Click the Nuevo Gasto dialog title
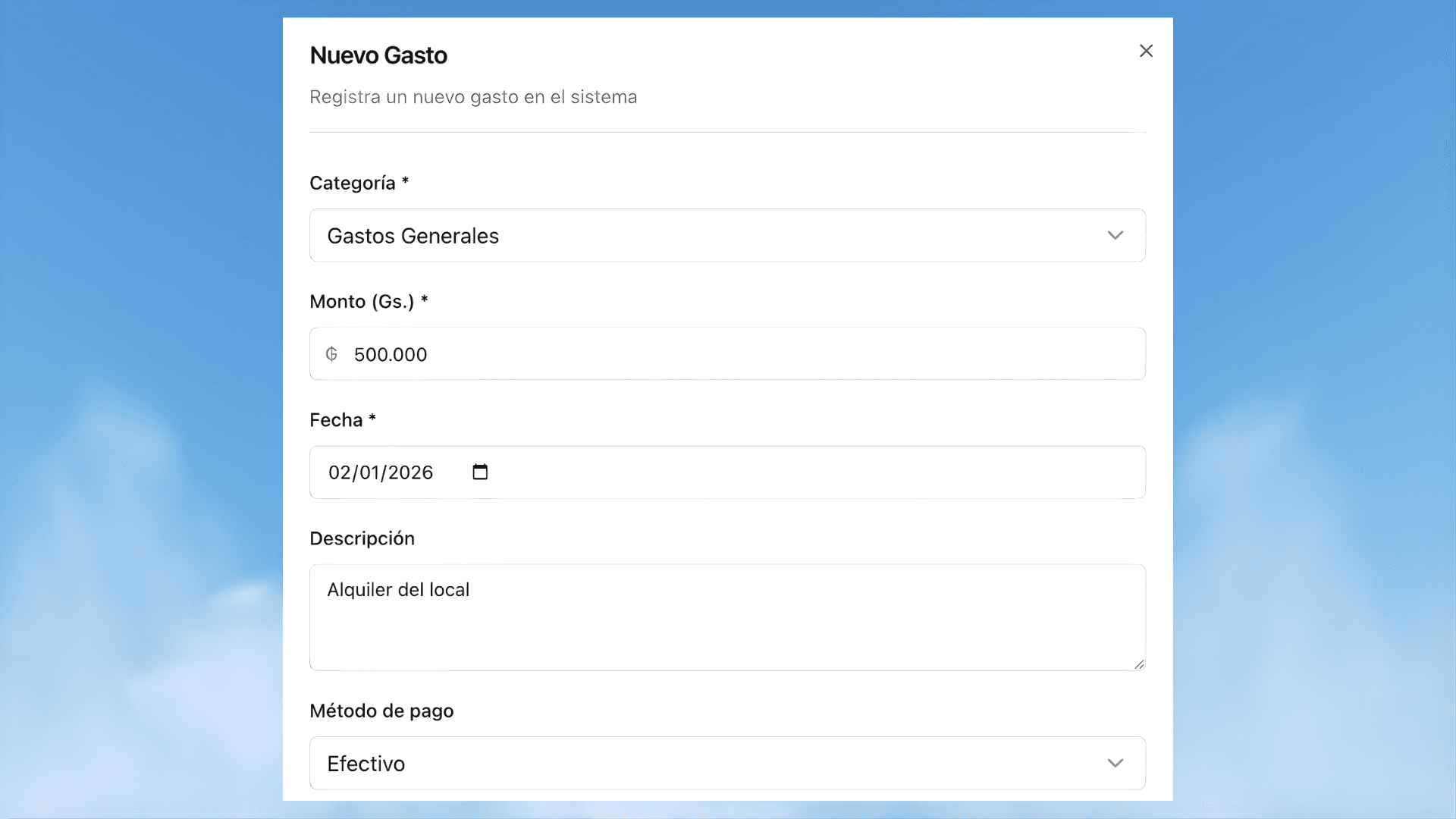The image size is (1456, 819). pyautogui.click(x=378, y=55)
